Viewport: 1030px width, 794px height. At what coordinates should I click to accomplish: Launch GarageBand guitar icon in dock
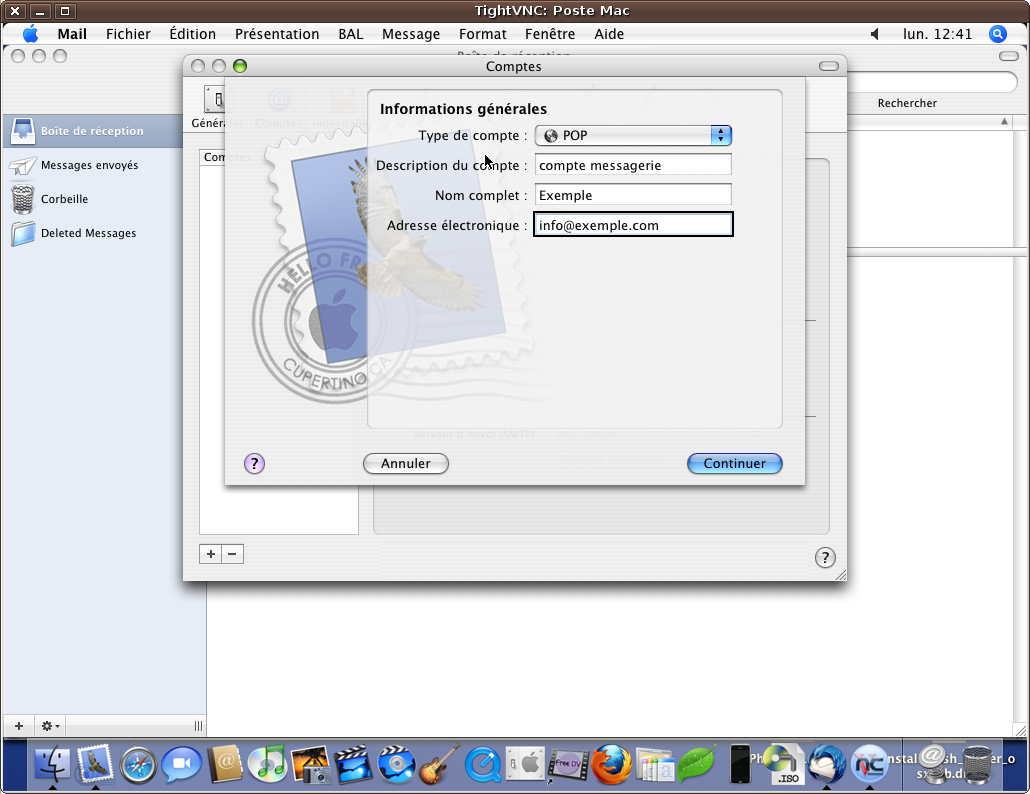[439, 764]
